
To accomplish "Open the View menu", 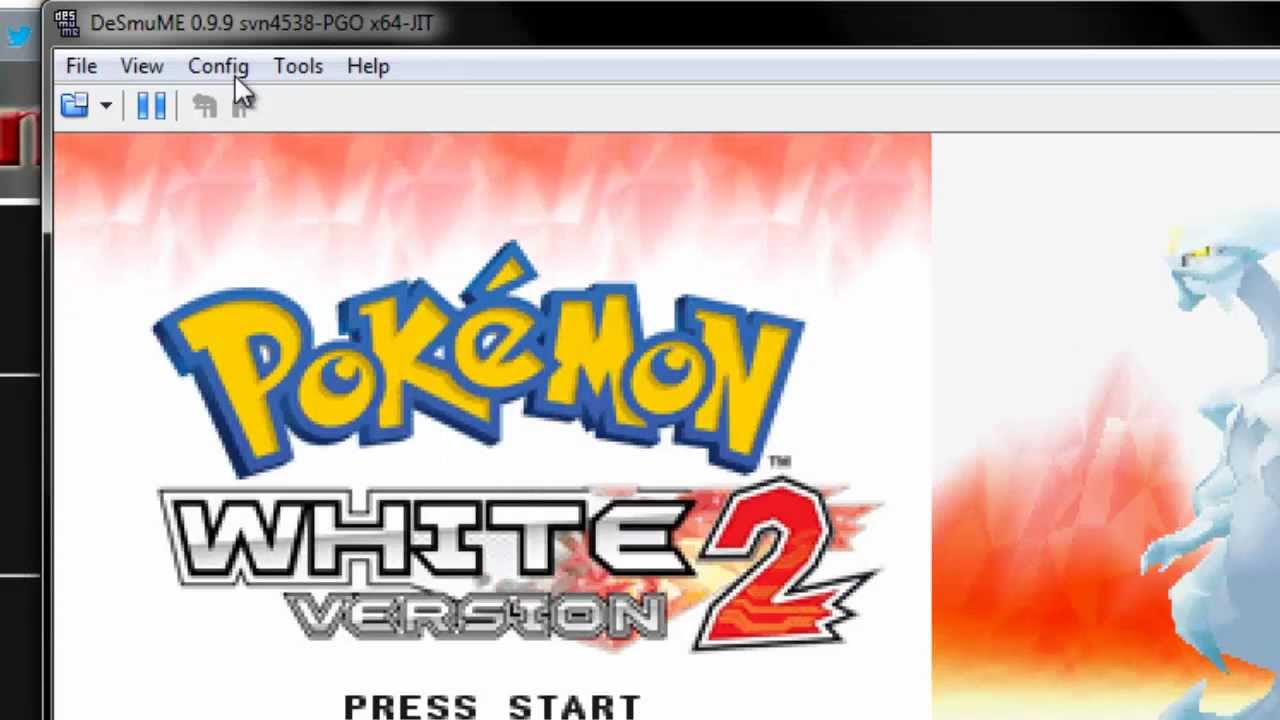I will [x=142, y=66].
